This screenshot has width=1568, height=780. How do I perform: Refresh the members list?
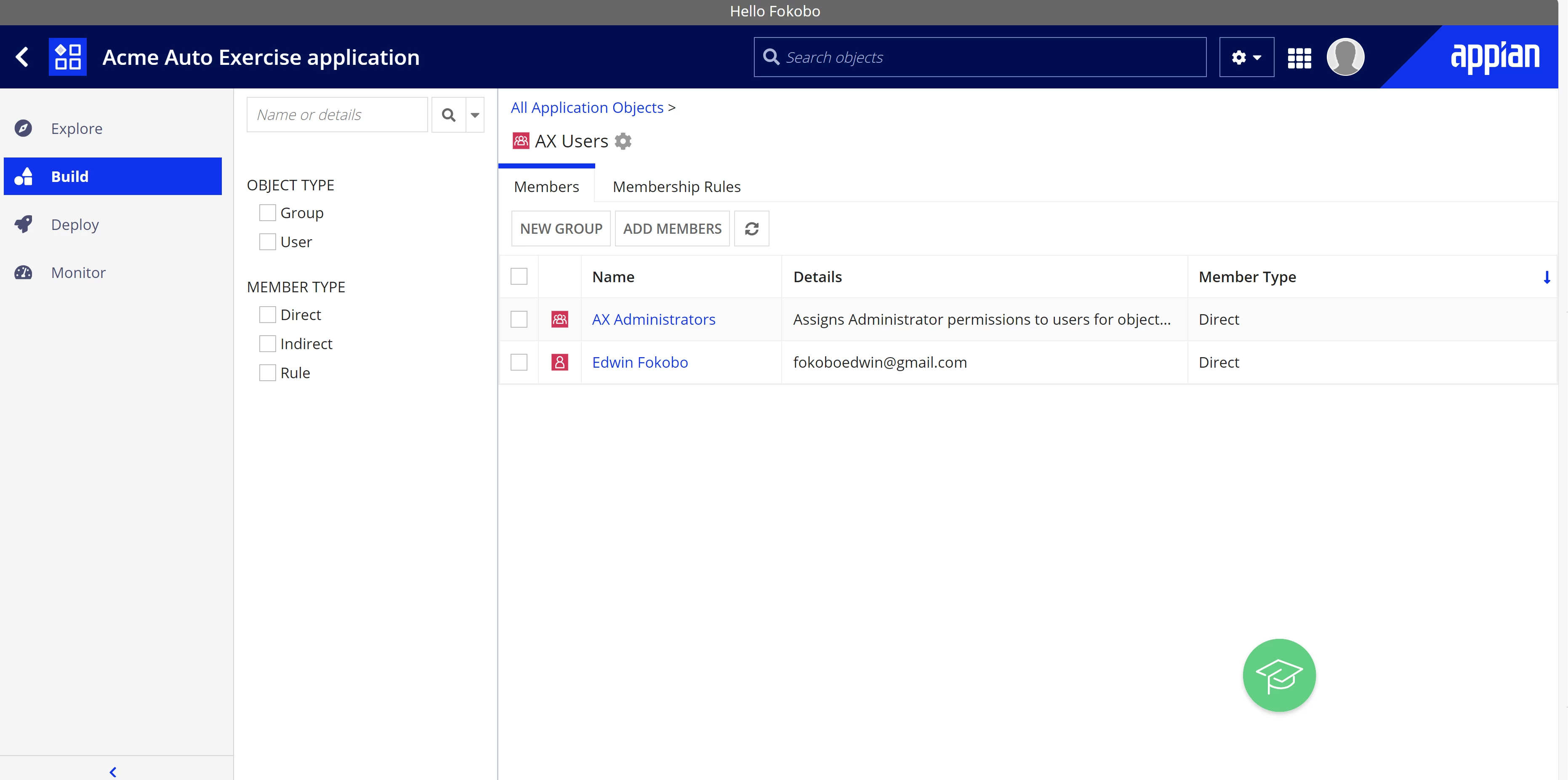click(x=751, y=228)
